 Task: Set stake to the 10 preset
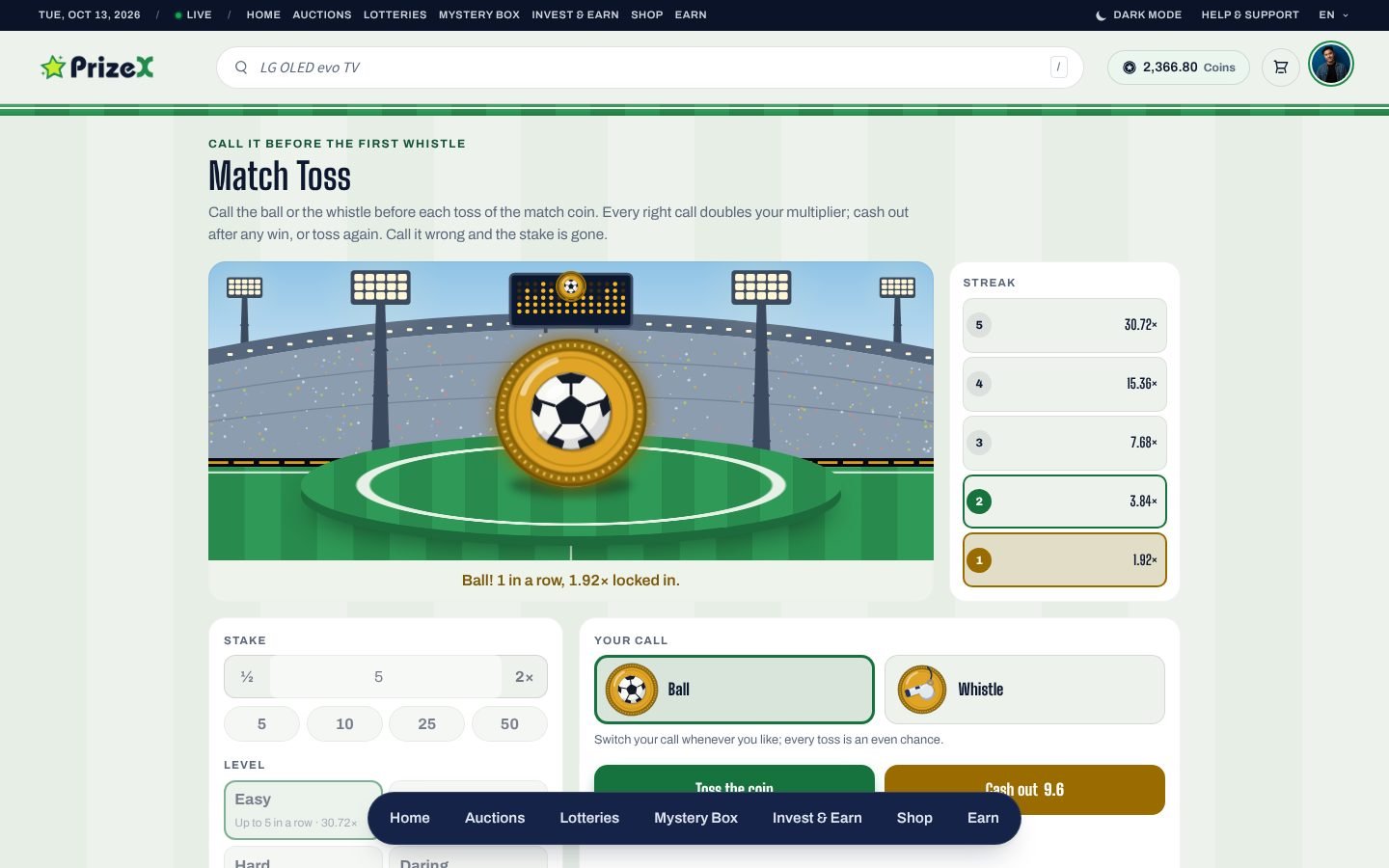(x=344, y=724)
